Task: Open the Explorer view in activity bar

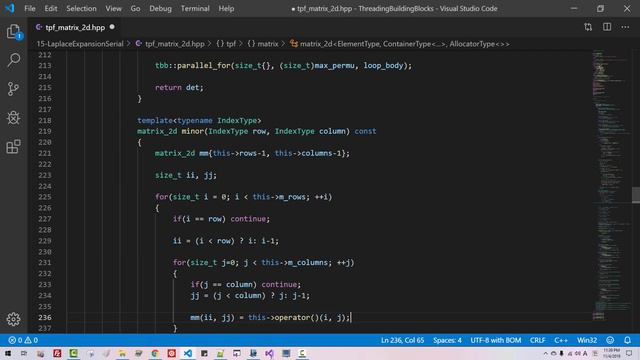Action: pyautogui.click(x=13, y=31)
